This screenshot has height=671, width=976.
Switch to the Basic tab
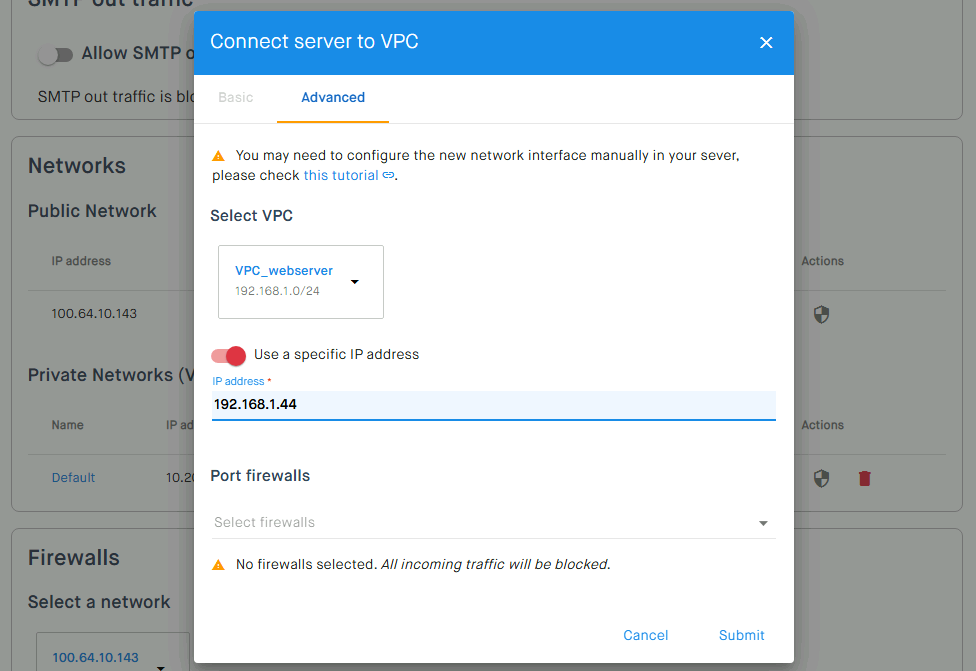(x=235, y=98)
